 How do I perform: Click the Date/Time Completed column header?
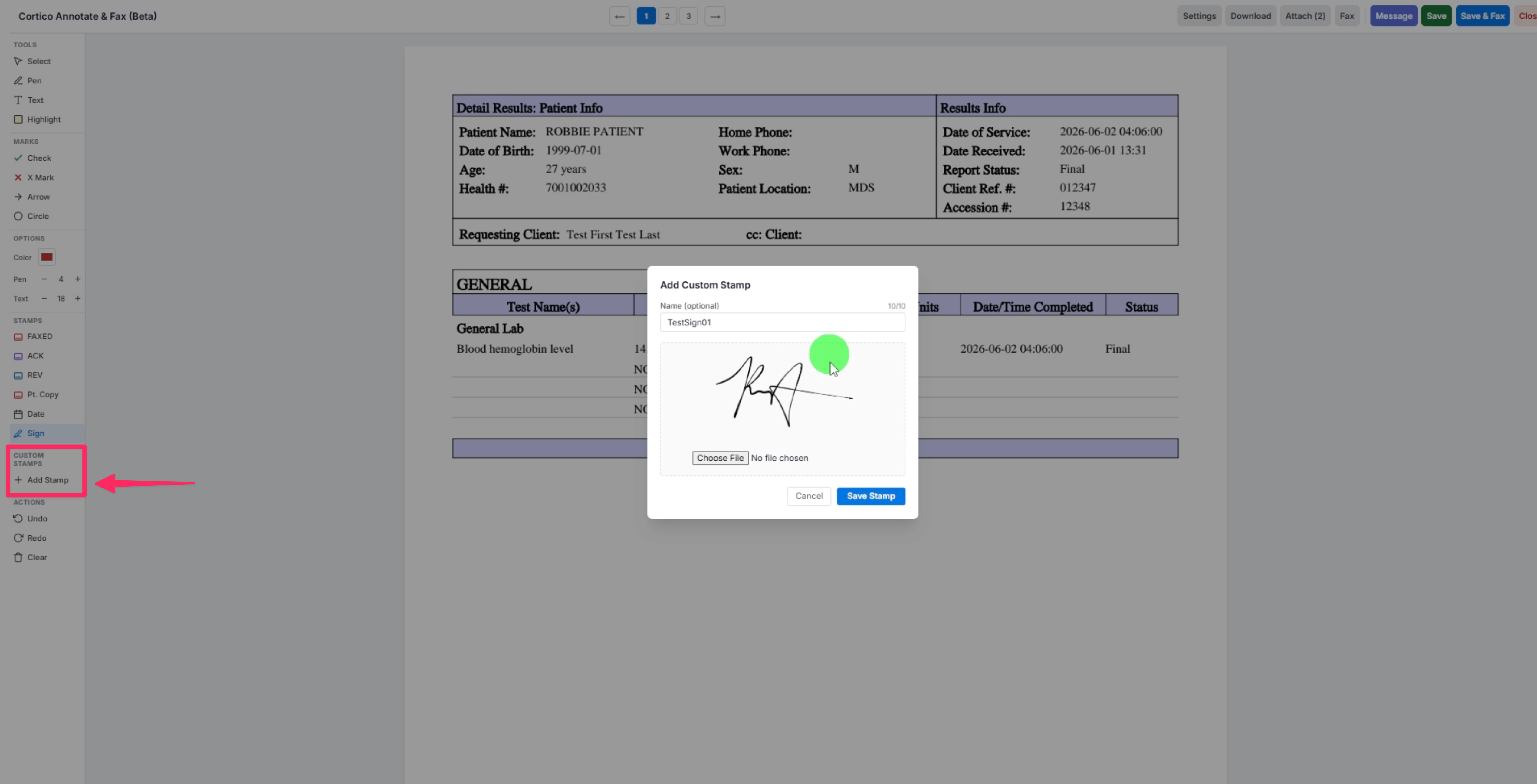[x=1033, y=306]
